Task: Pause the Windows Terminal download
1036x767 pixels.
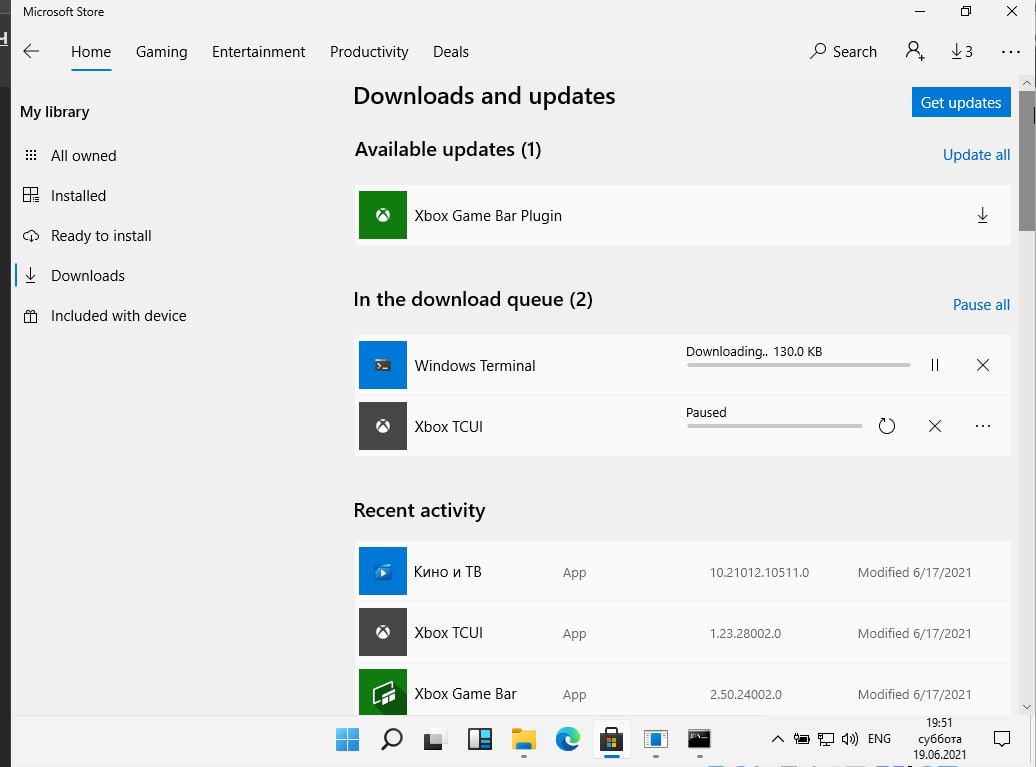Action: (x=934, y=365)
